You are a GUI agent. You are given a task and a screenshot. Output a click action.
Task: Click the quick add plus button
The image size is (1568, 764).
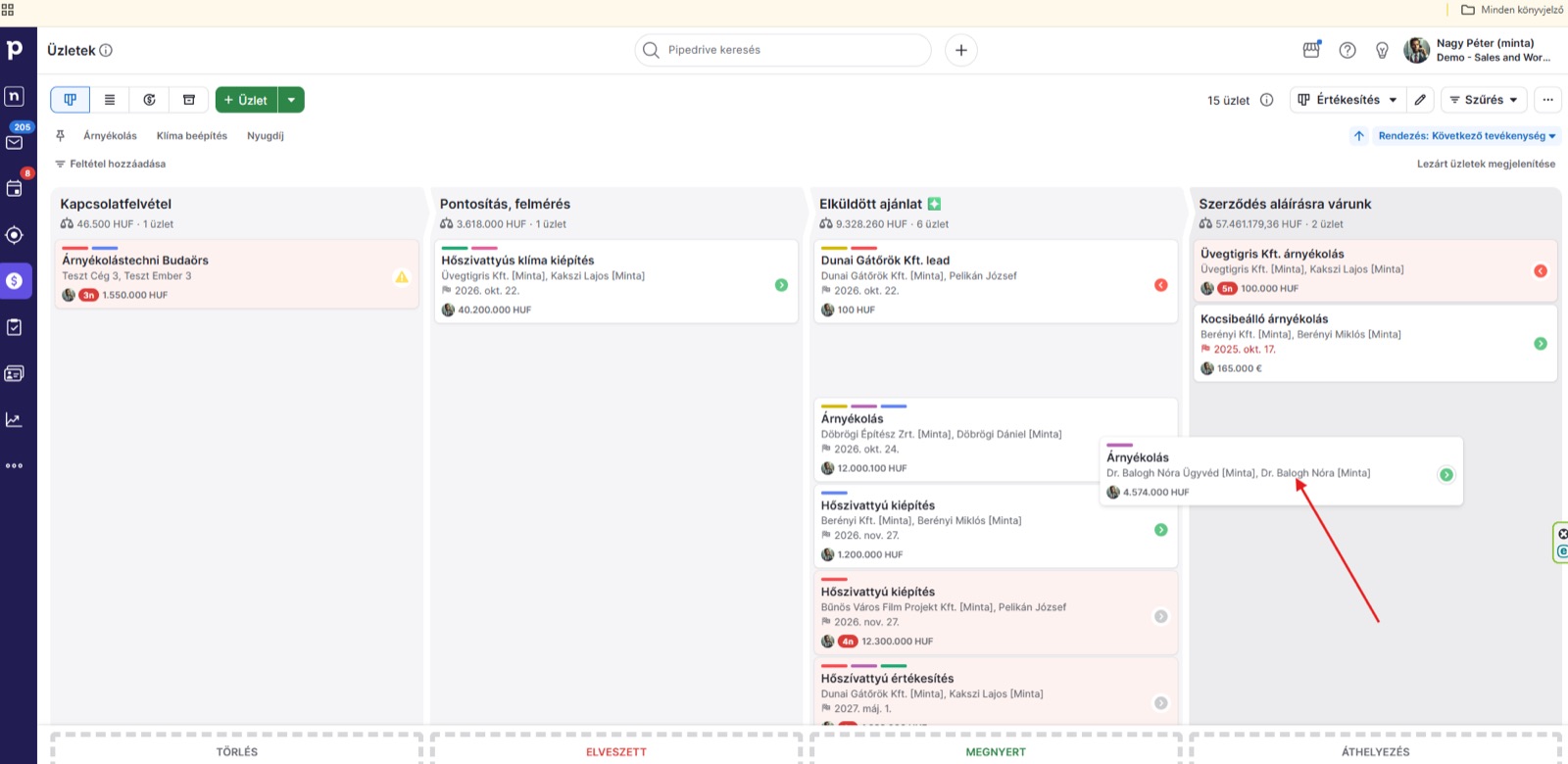pyautogui.click(x=961, y=50)
